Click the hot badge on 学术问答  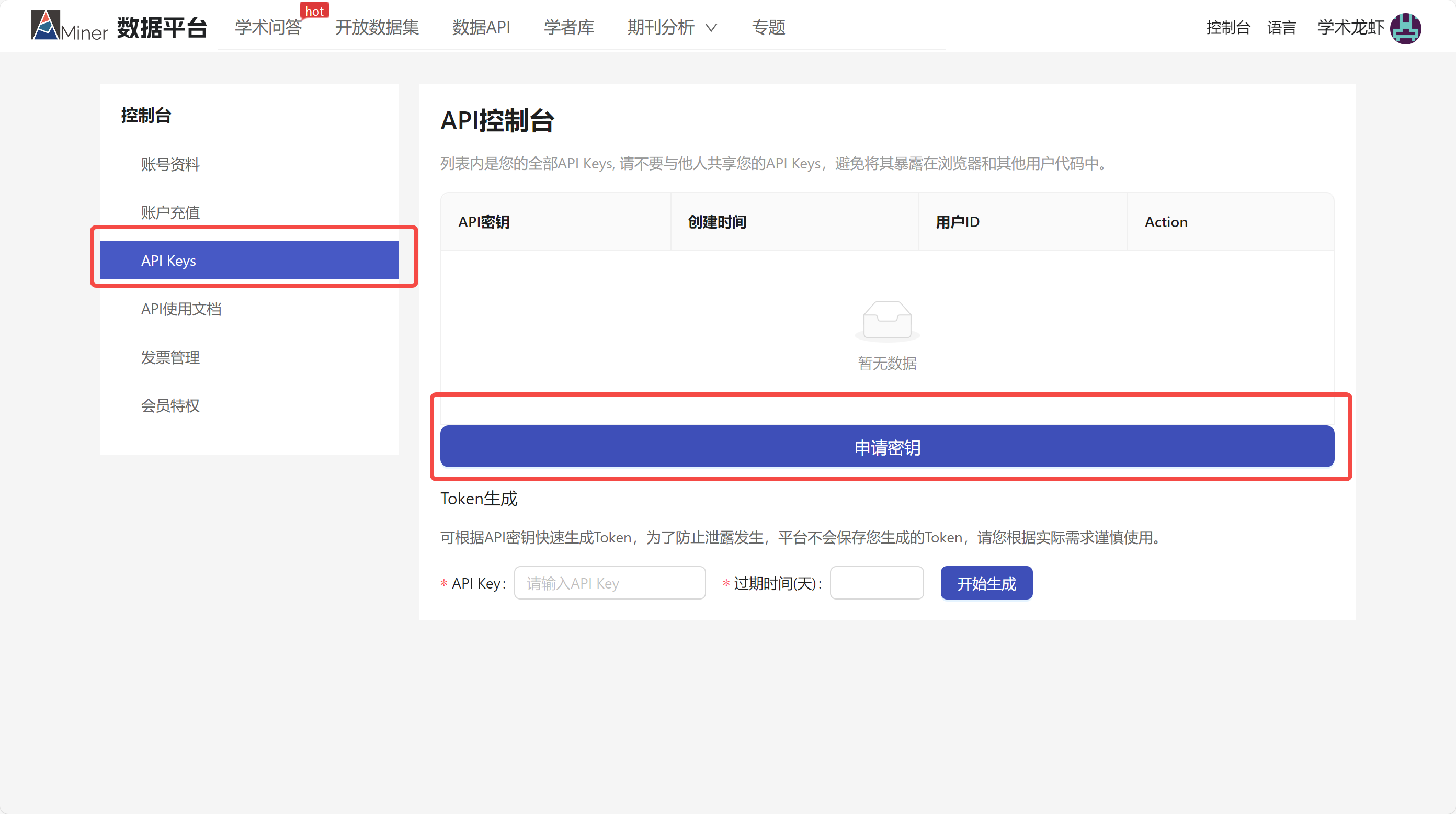pyautogui.click(x=314, y=12)
